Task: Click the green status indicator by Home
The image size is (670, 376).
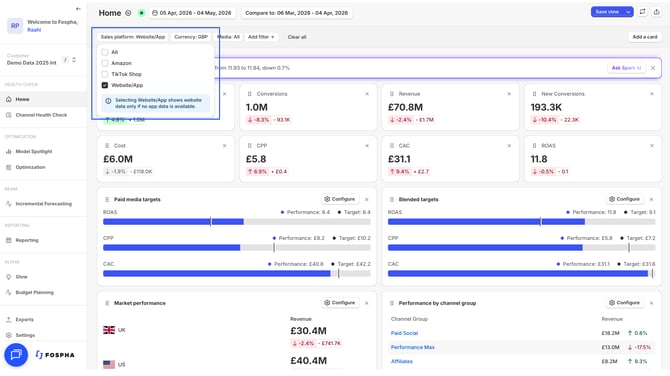Action: tap(141, 13)
